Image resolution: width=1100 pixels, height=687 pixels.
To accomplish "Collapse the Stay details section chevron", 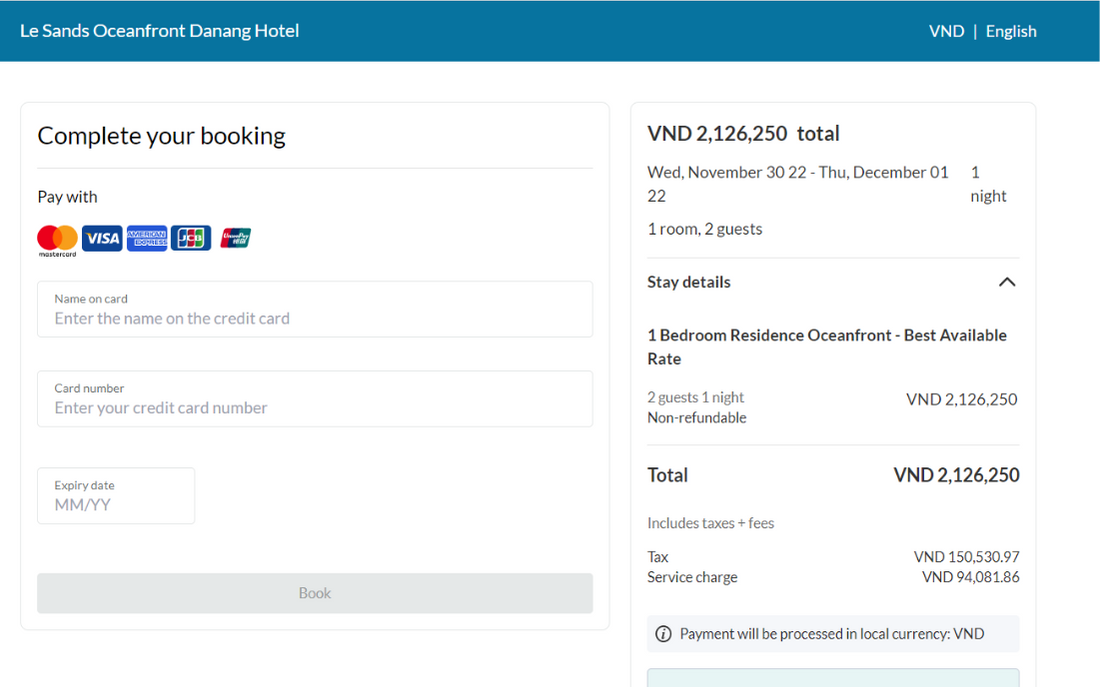I will (x=1007, y=282).
